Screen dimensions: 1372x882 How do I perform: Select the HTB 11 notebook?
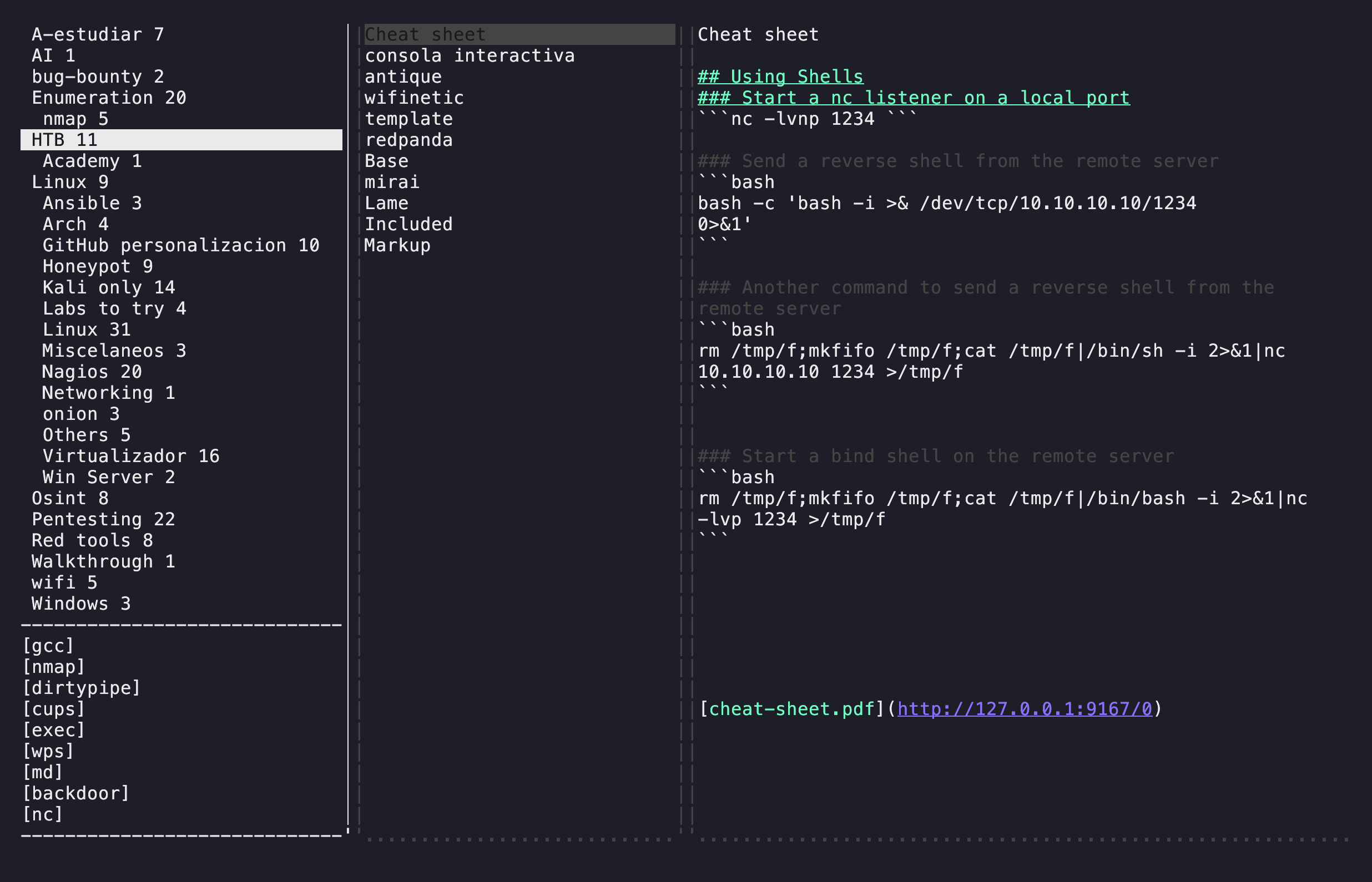click(x=65, y=140)
